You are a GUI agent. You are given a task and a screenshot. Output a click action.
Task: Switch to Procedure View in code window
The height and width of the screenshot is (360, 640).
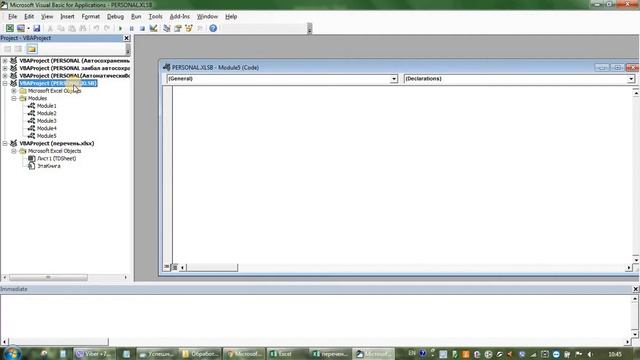tap(167, 267)
